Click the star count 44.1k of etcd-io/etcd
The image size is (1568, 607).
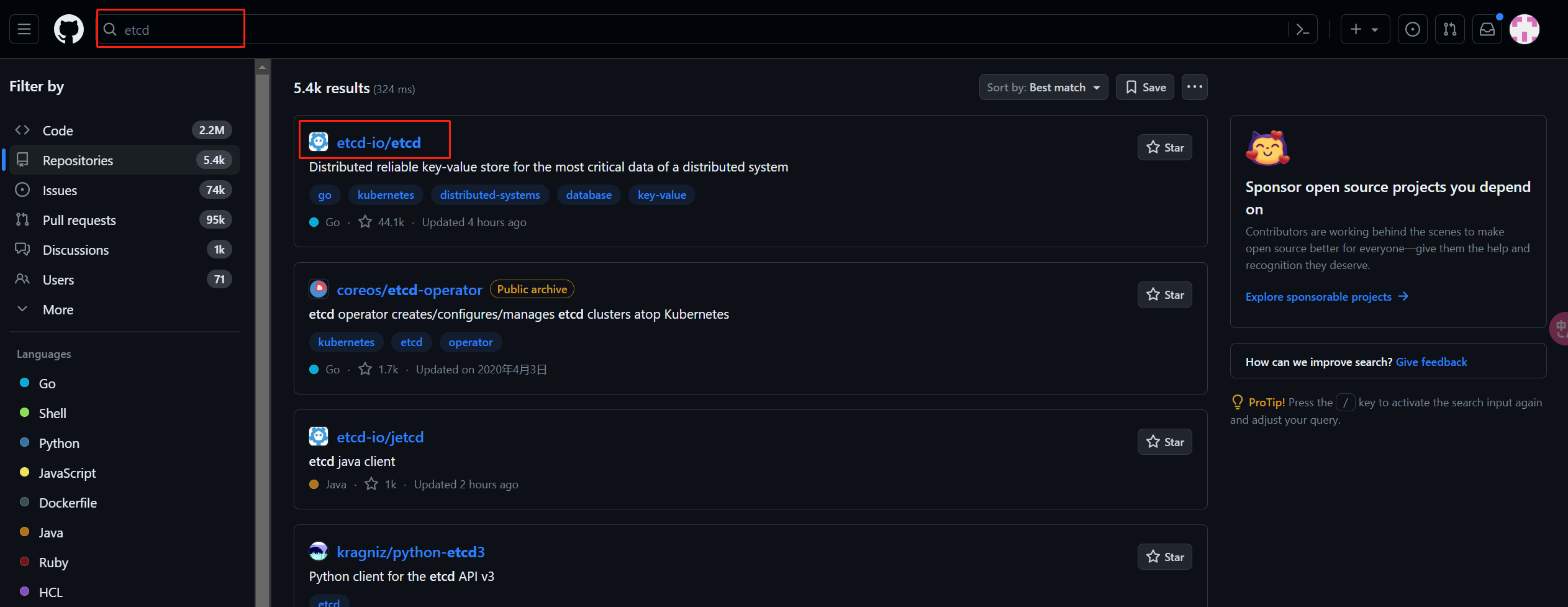click(381, 222)
